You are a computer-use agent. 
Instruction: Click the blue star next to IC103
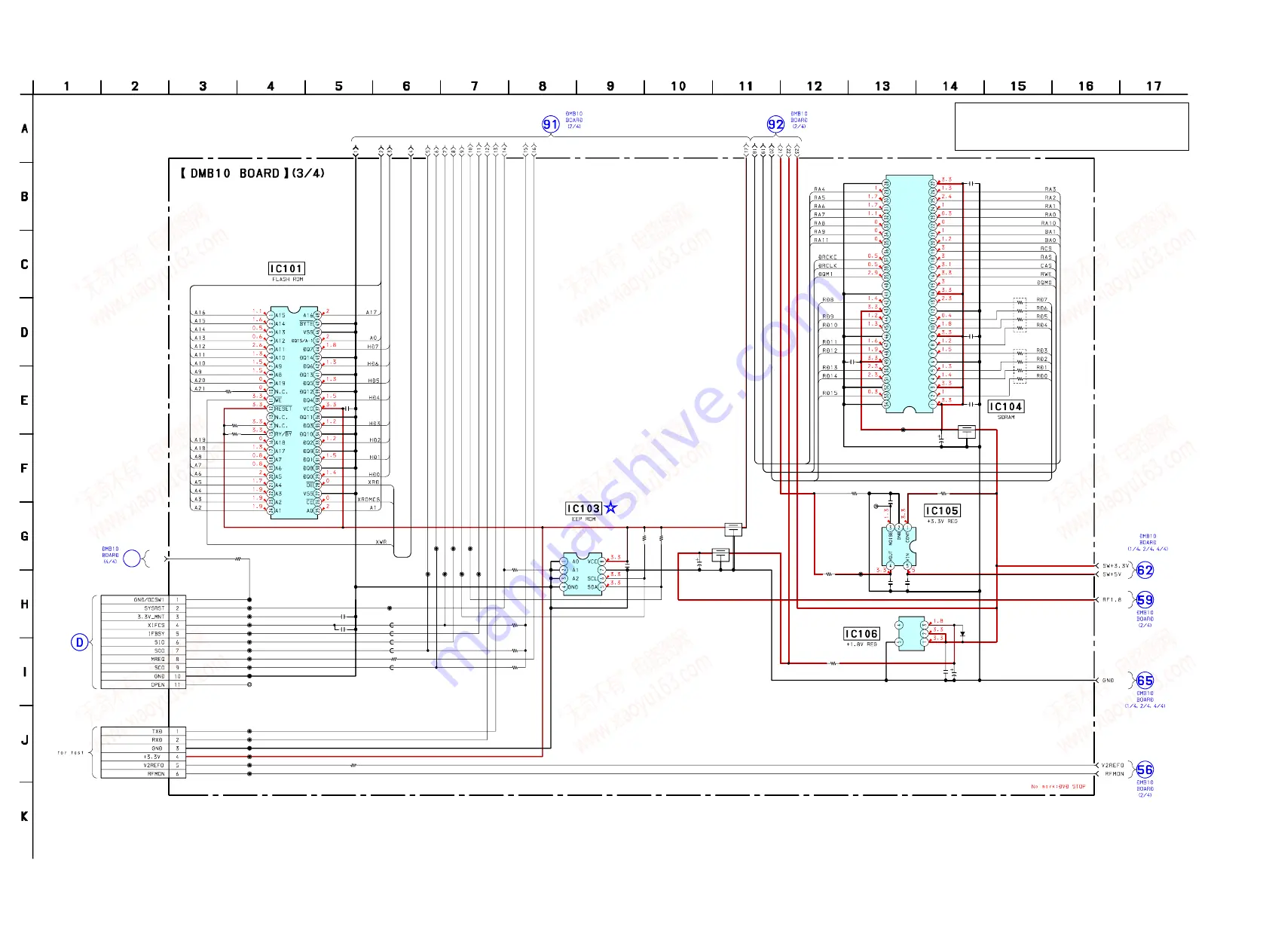point(610,508)
